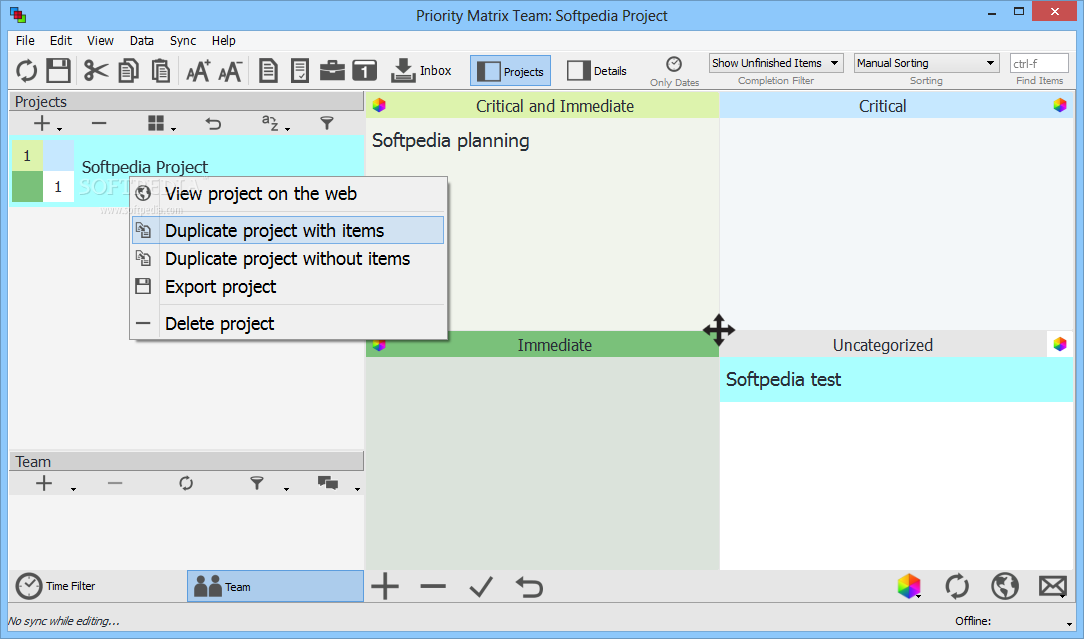
Task: Click the bottom recurrence sync icon
Action: pos(957,586)
